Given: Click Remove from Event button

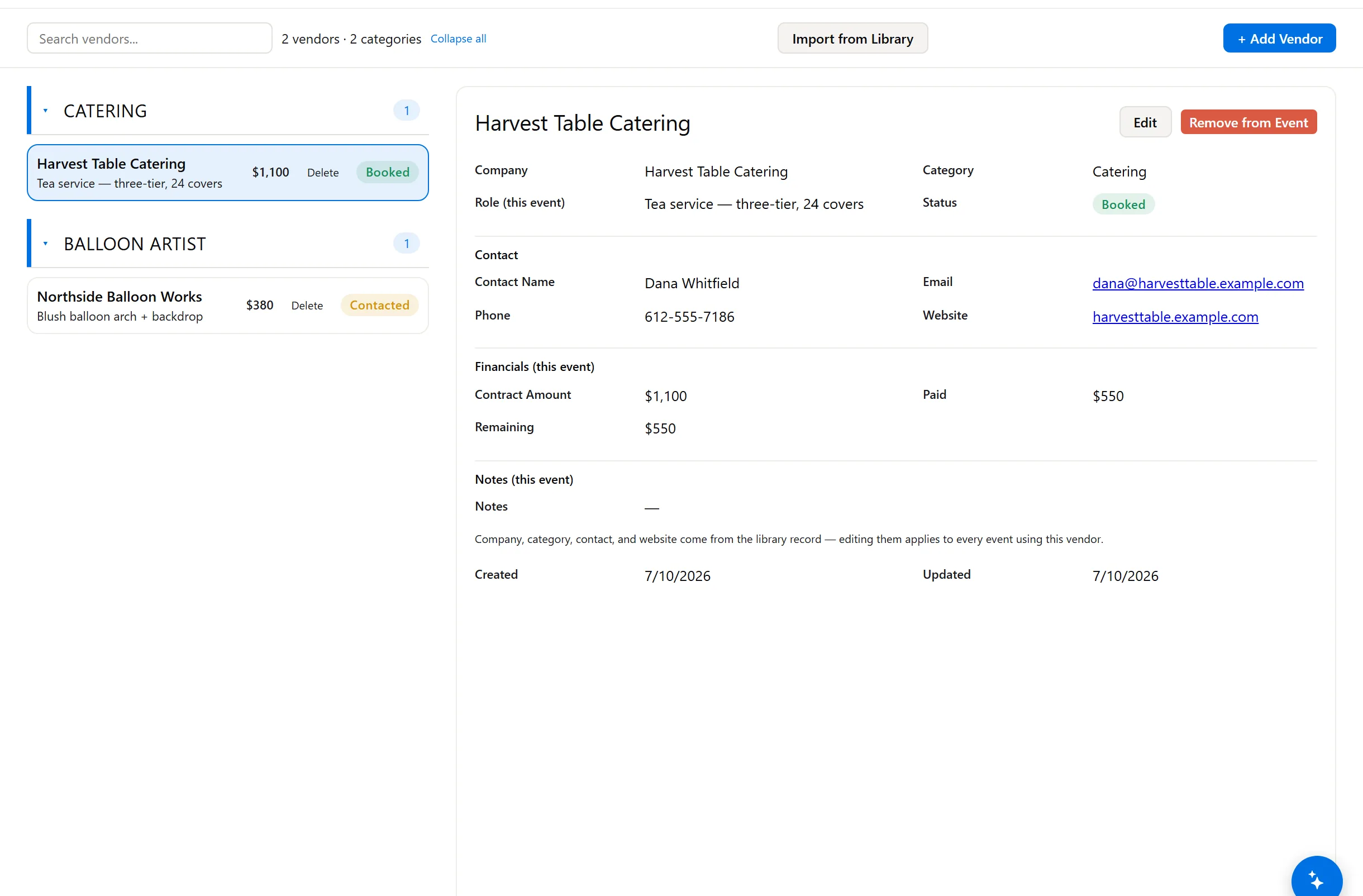Looking at the screenshot, I should point(1248,122).
